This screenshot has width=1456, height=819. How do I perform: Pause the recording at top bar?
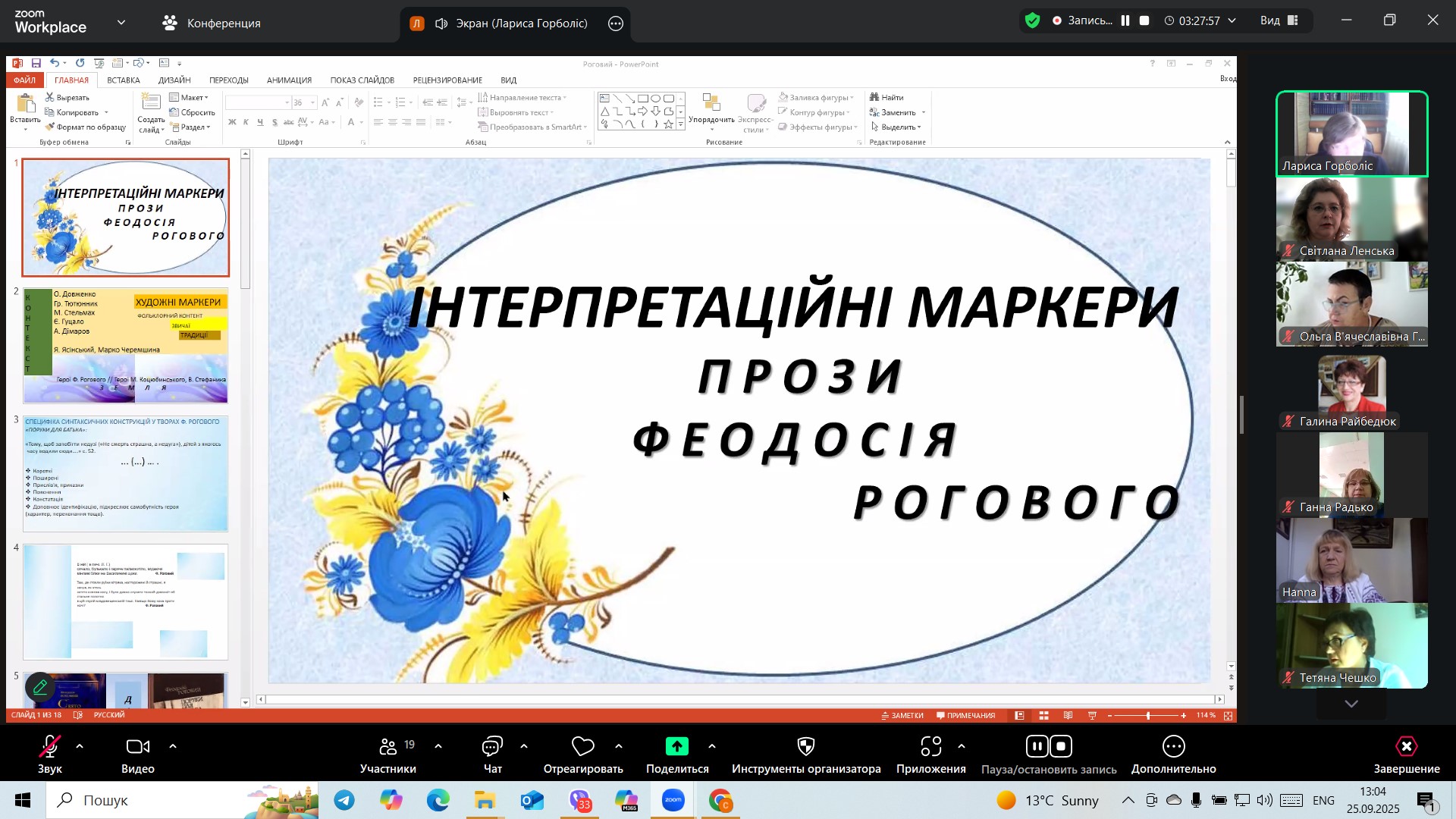coord(1125,21)
